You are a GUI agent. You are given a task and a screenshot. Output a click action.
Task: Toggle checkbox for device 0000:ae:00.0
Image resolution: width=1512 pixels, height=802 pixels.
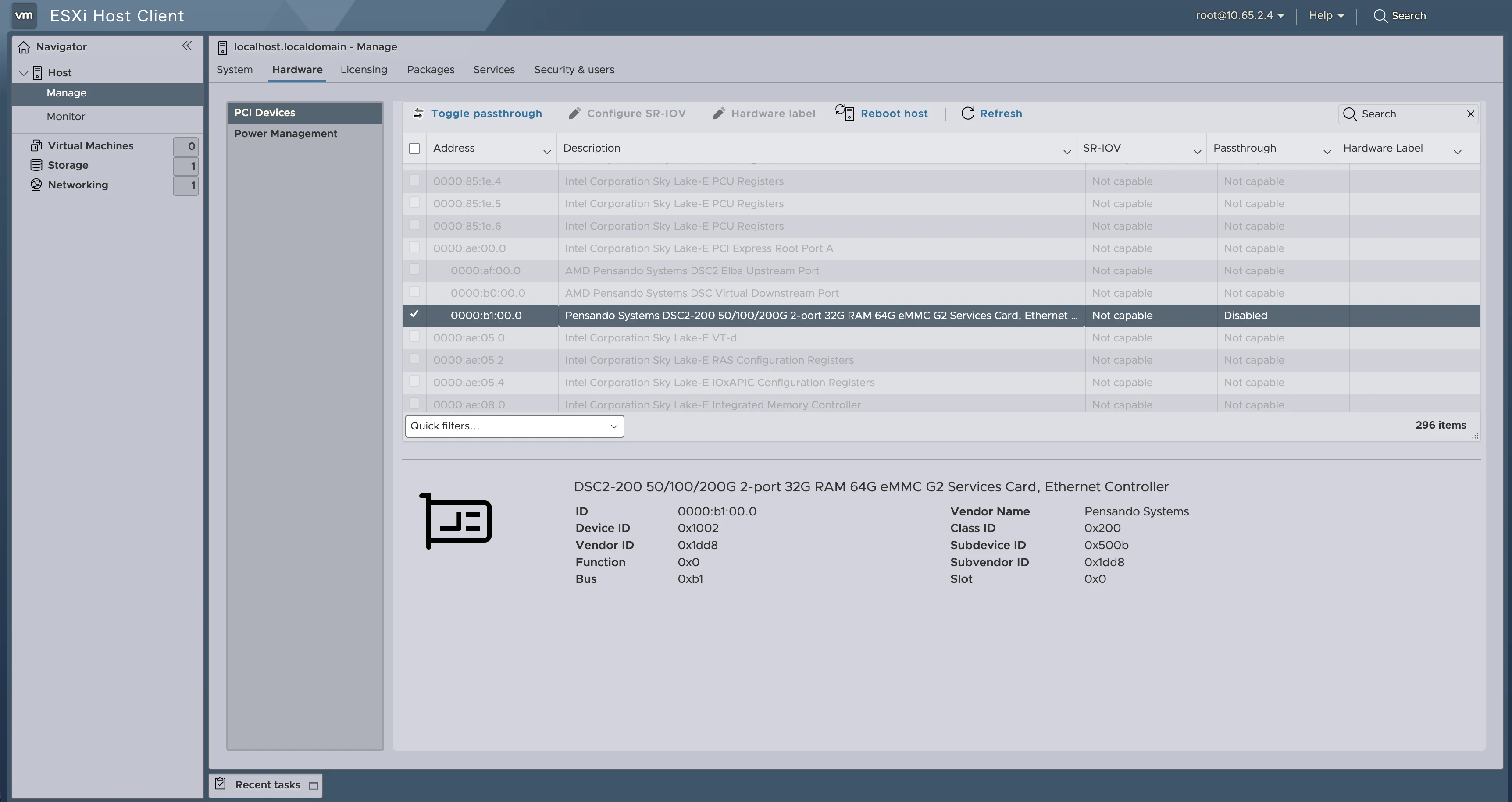tap(414, 247)
